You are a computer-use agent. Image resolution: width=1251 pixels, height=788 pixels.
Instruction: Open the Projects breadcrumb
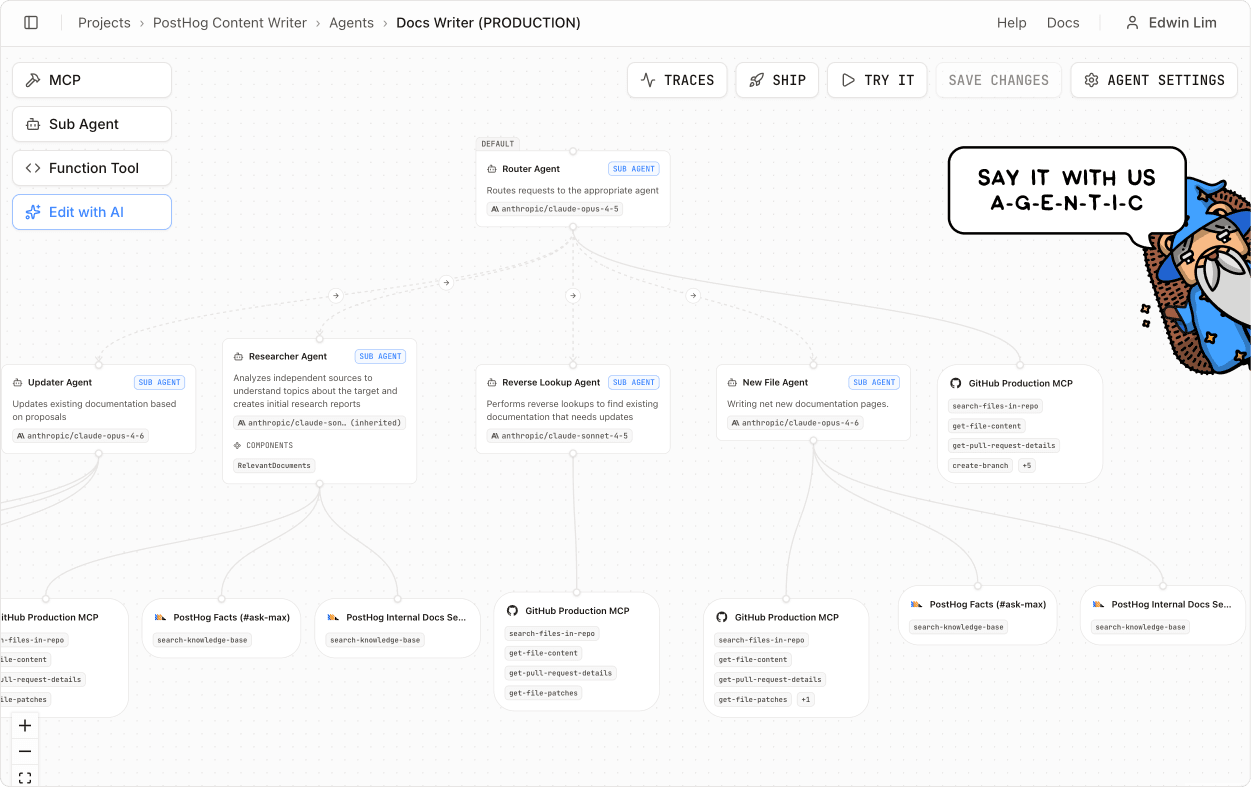pos(104,22)
